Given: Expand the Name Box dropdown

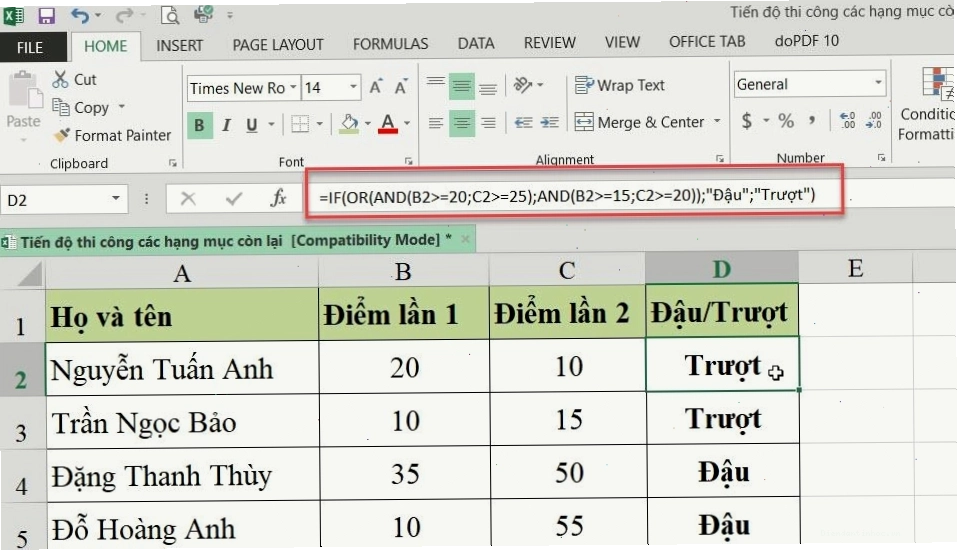Looking at the screenshot, I should (115, 198).
